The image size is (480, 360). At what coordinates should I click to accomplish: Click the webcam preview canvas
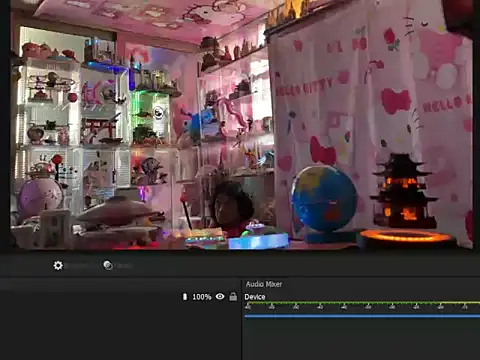[241, 125]
